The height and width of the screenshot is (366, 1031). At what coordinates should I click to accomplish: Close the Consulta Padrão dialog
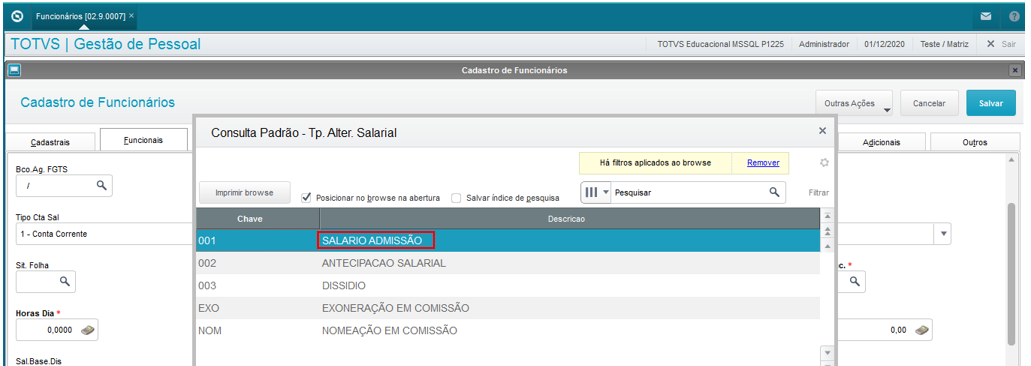[822, 131]
